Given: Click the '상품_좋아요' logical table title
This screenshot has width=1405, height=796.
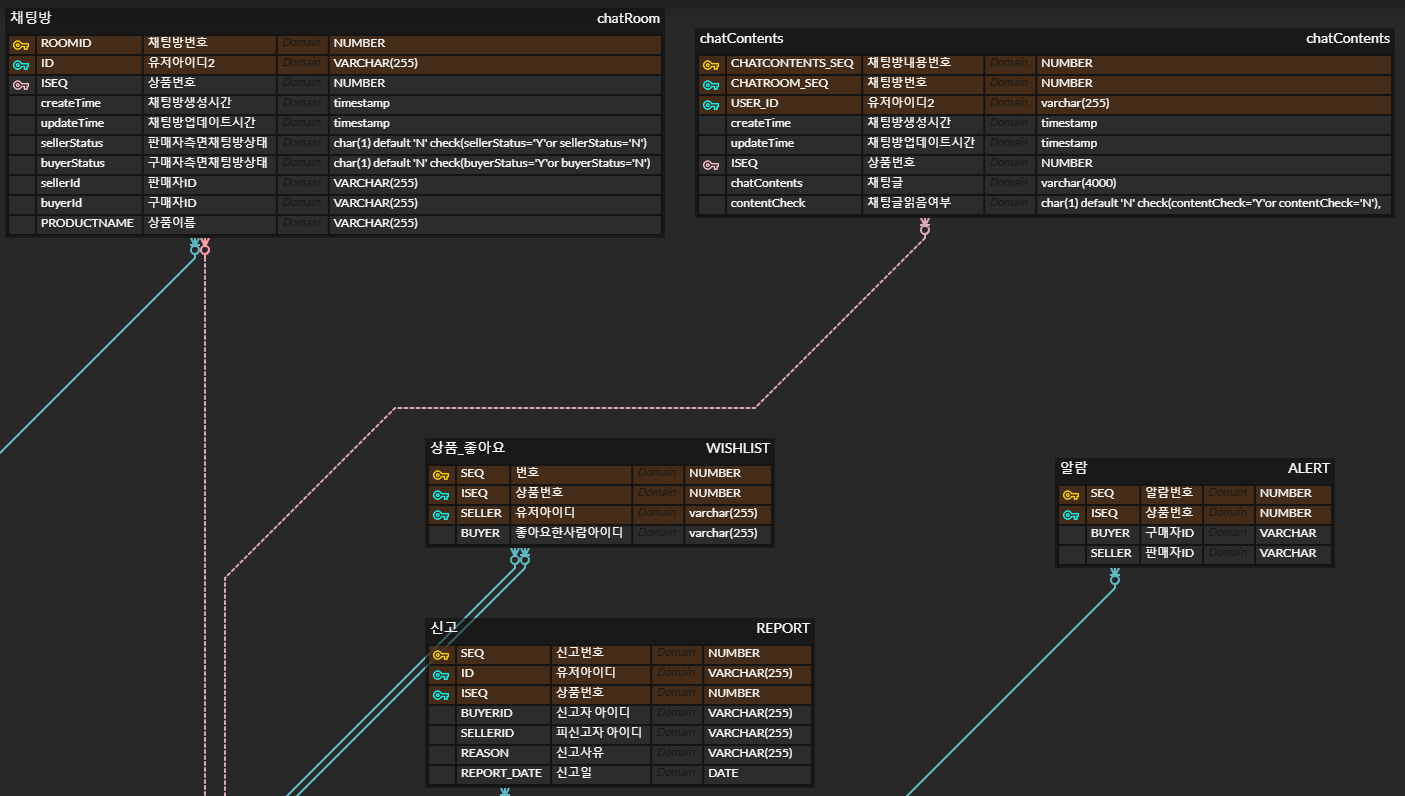Looking at the screenshot, I should tap(468, 448).
